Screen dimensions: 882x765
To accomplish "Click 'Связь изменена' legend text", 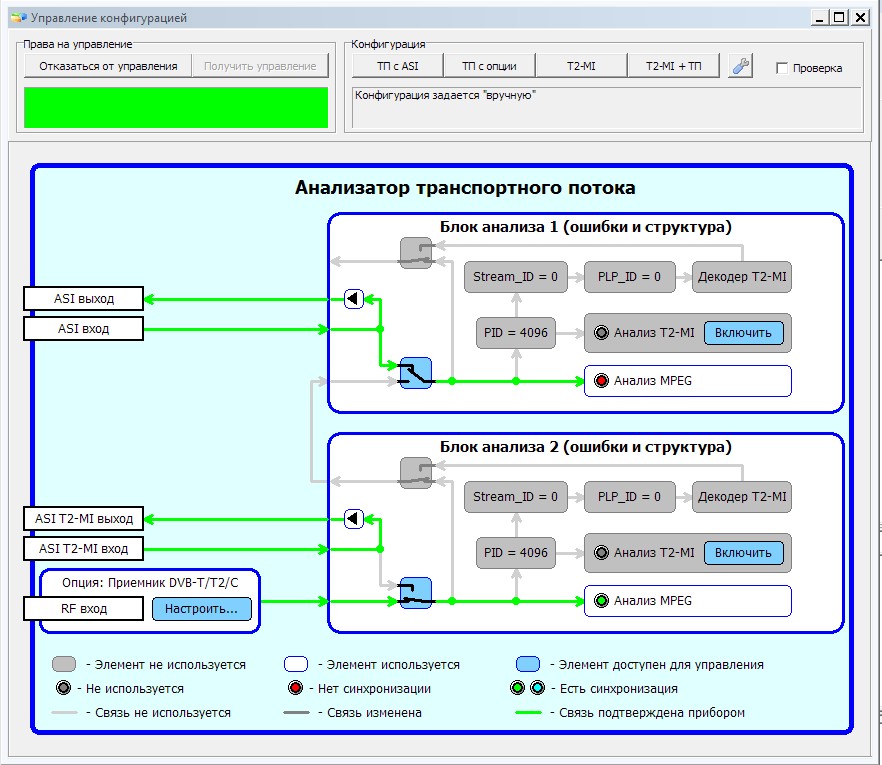I will point(375,713).
